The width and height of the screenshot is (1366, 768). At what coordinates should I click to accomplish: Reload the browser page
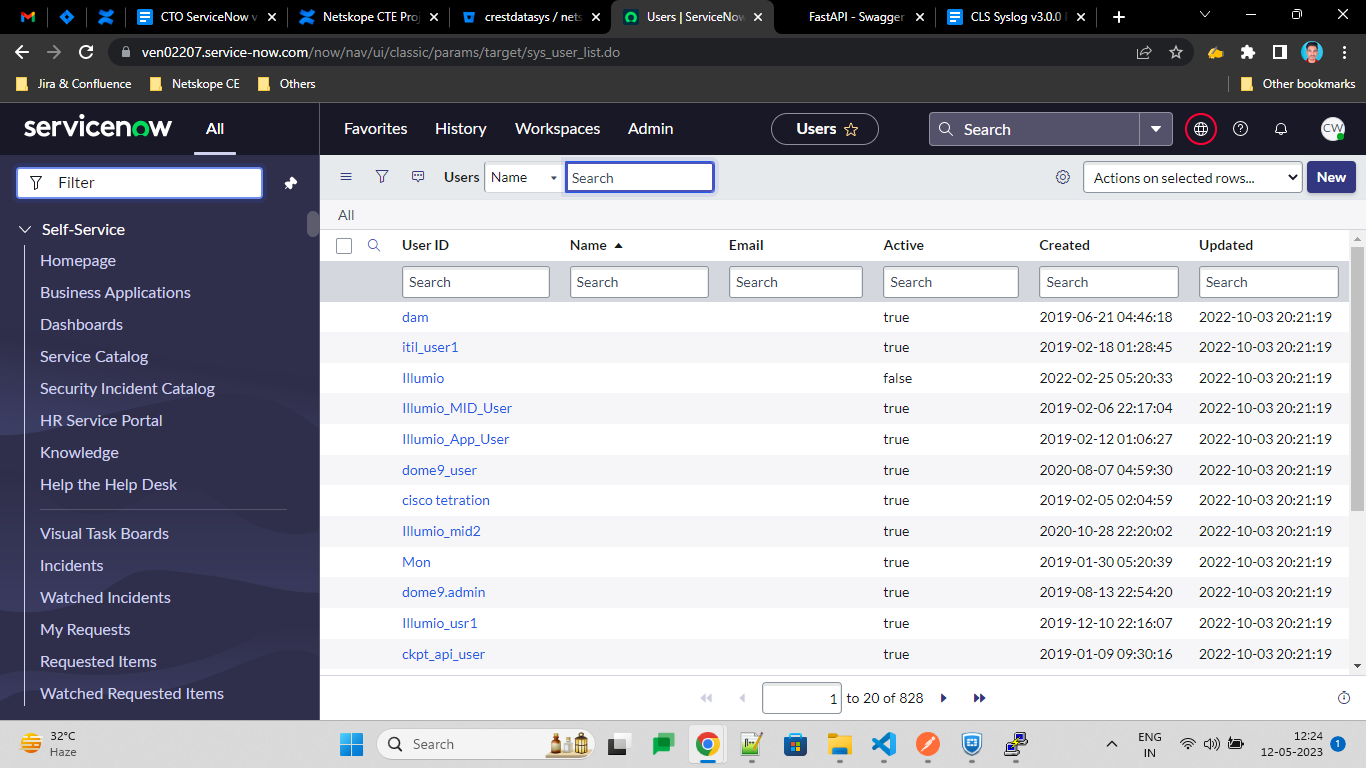86,52
